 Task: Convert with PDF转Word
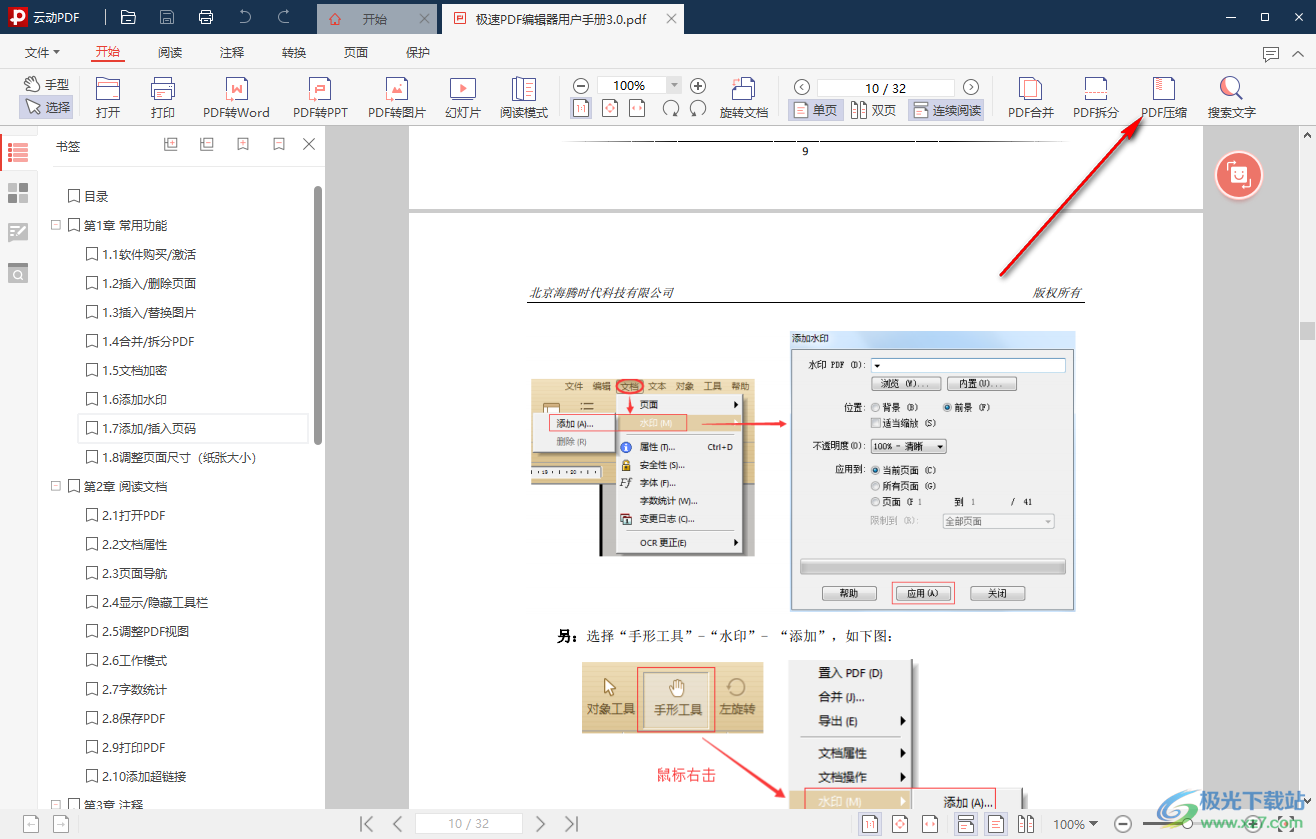[x=236, y=98]
